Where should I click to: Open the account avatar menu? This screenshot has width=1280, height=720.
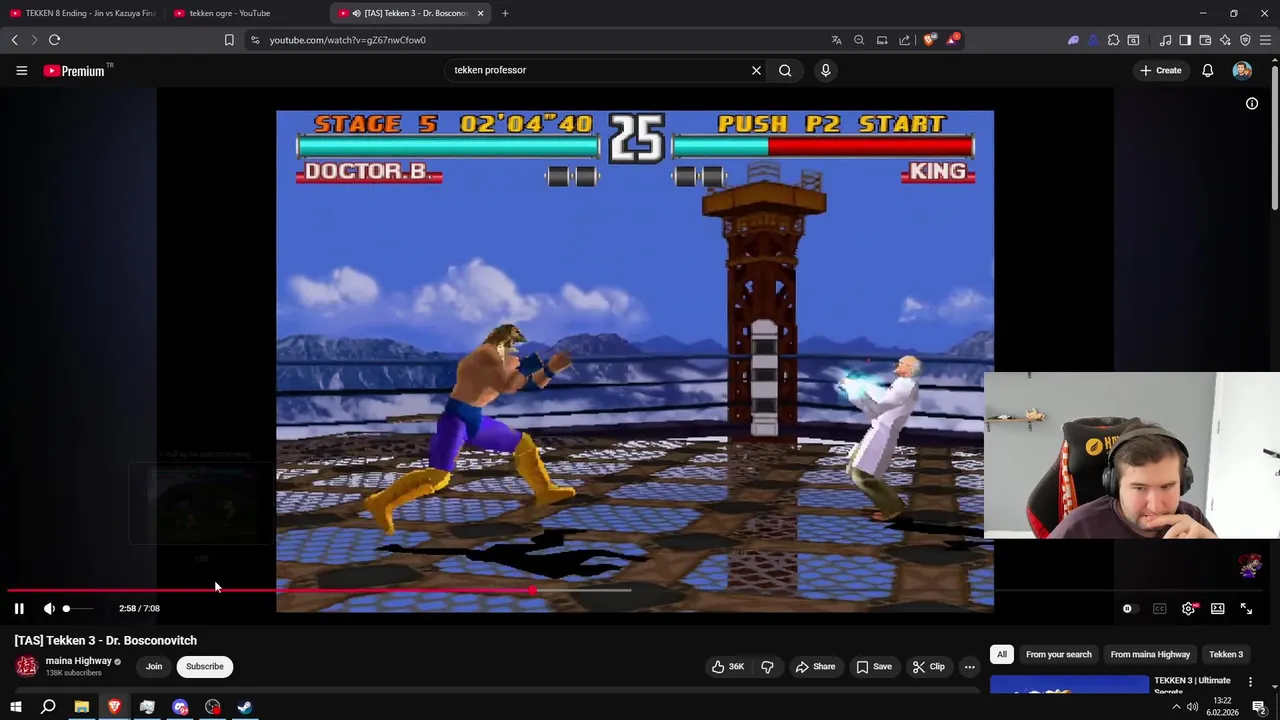pos(1242,70)
